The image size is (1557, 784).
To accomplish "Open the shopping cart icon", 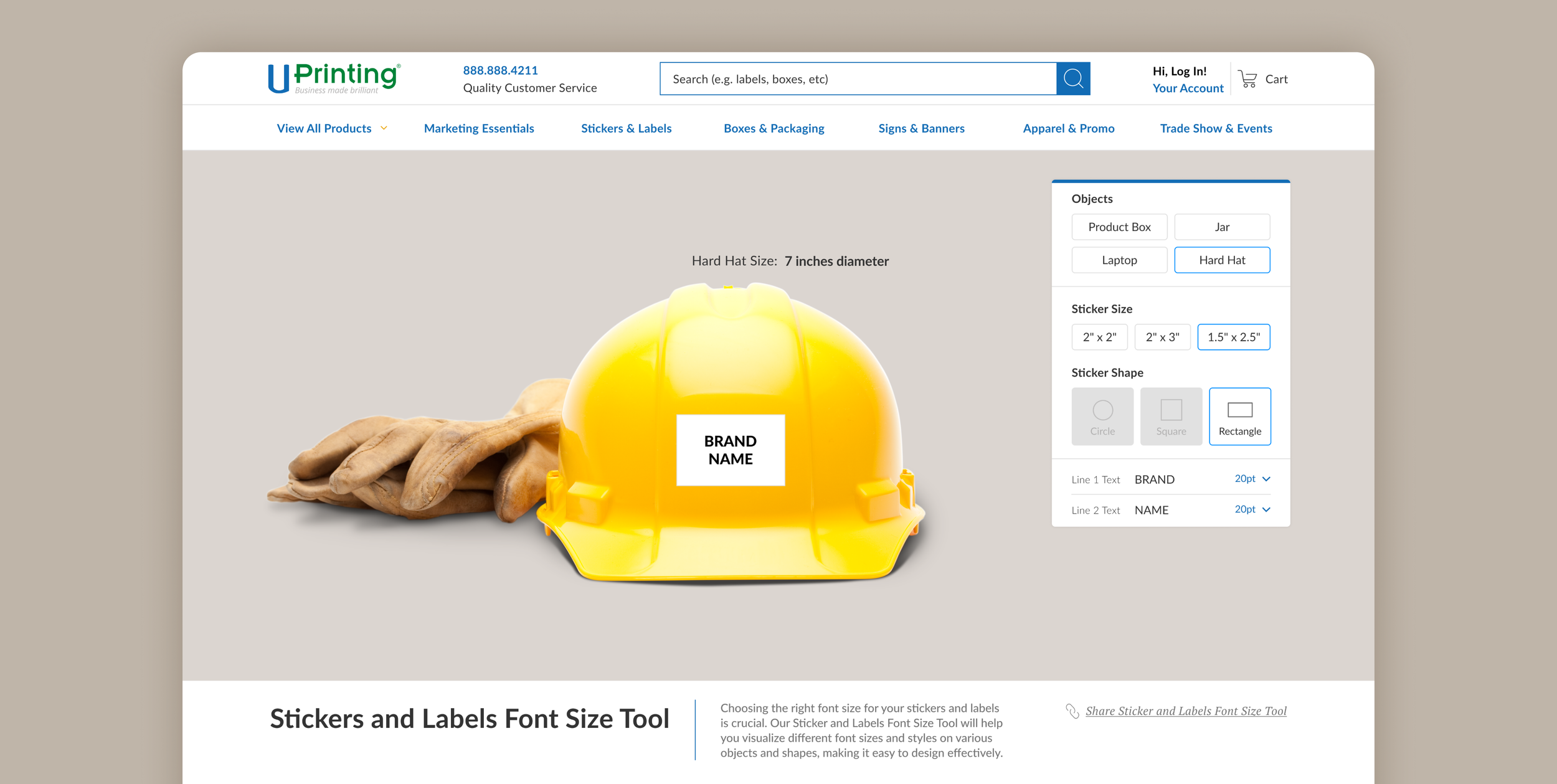I will [1247, 79].
